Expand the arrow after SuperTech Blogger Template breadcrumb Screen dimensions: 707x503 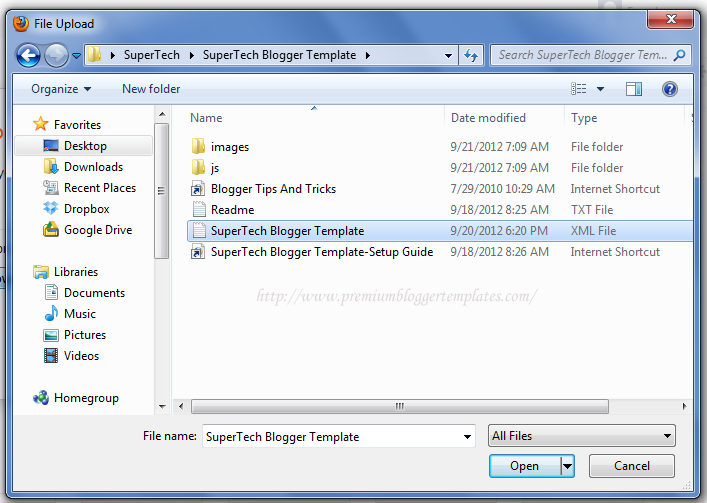(368, 55)
